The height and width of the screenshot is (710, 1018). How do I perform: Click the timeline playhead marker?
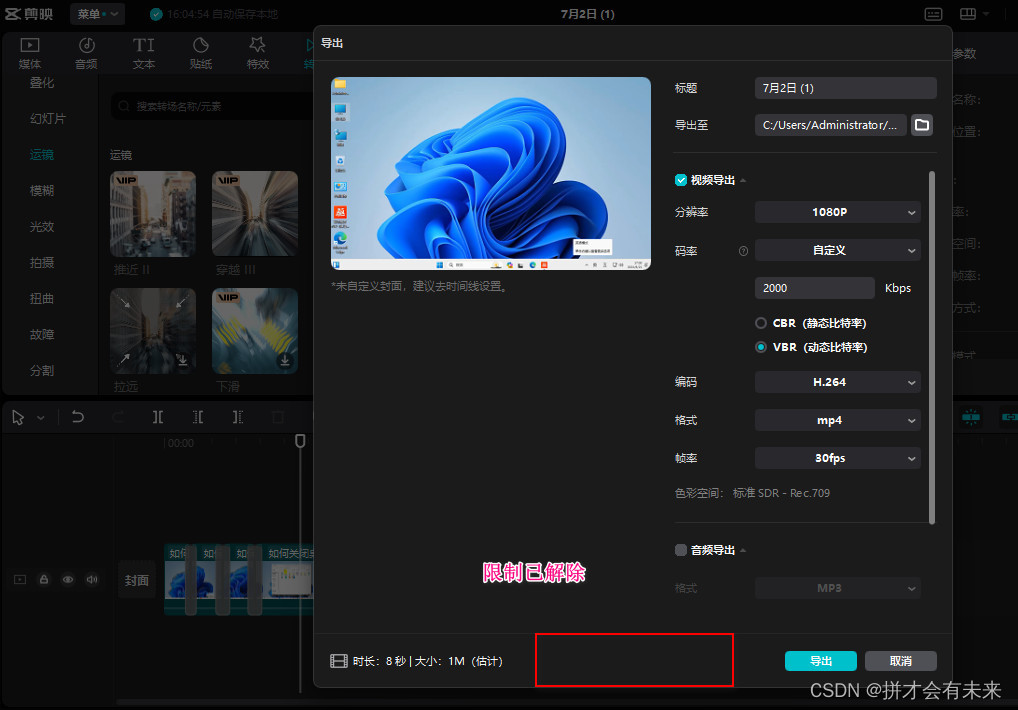[x=300, y=441]
